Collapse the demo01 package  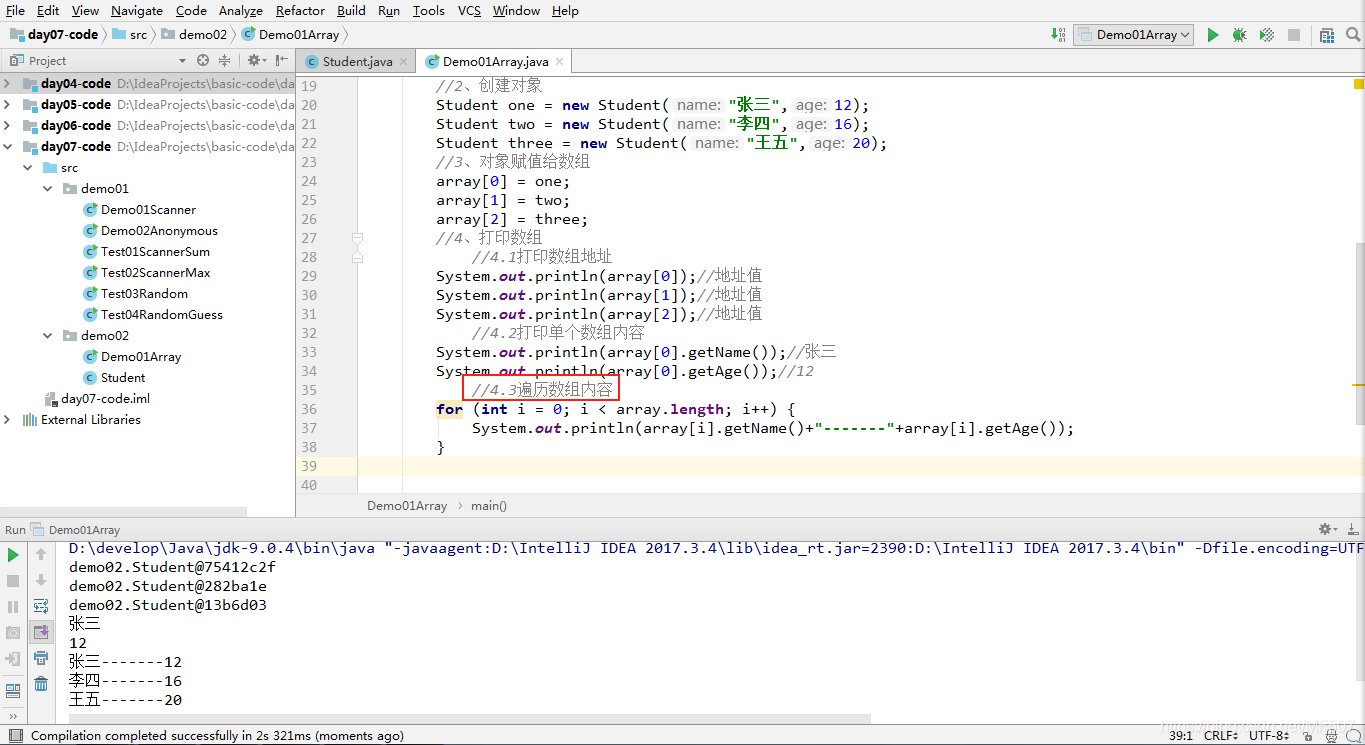(48, 189)
